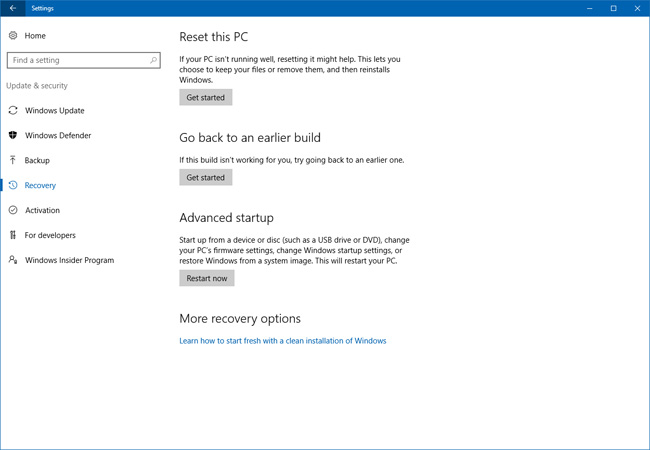650x450 pixels.
Task: Click the Home gear icon
Action: point(13,35)
